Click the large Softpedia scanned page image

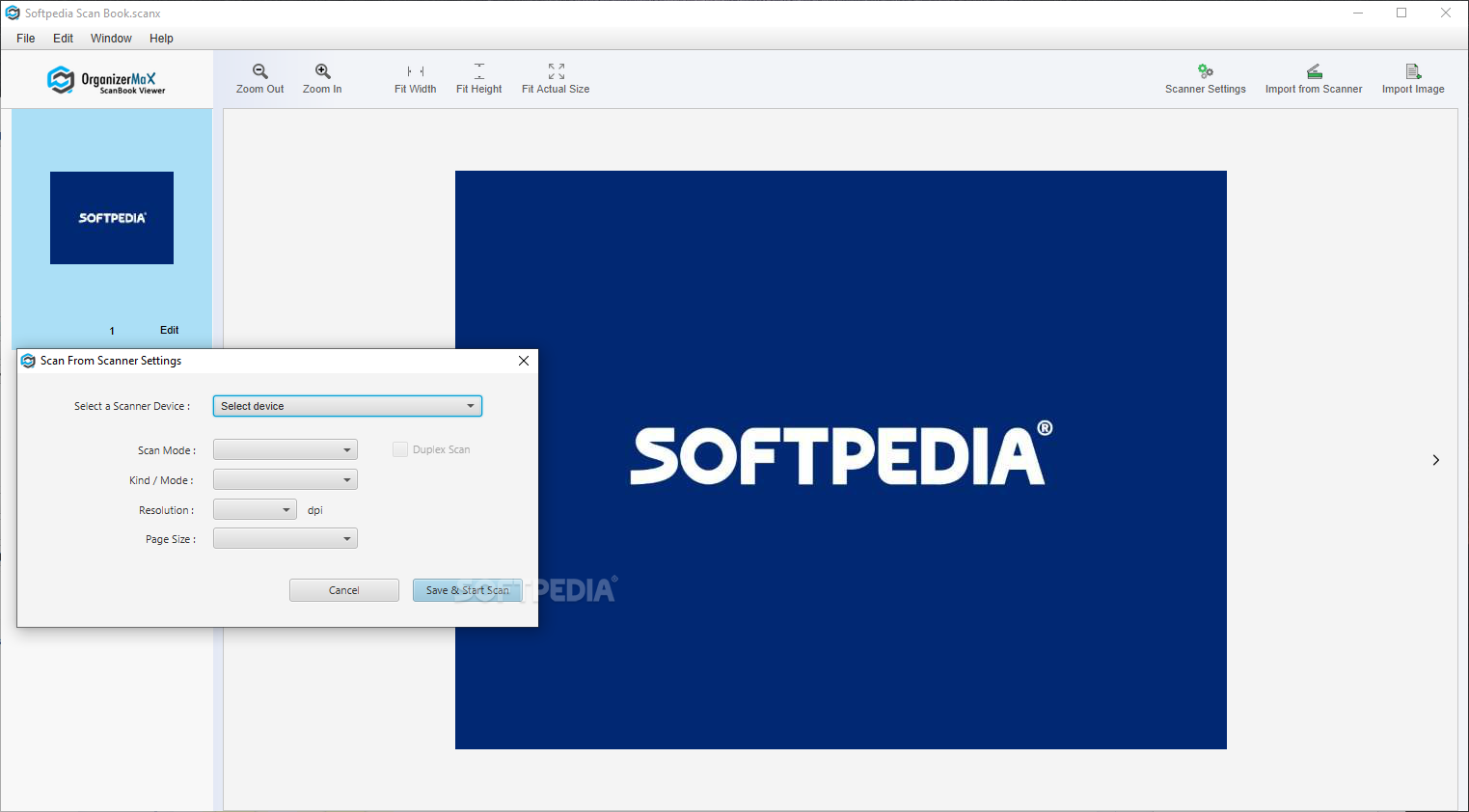(x=841, y=460)
